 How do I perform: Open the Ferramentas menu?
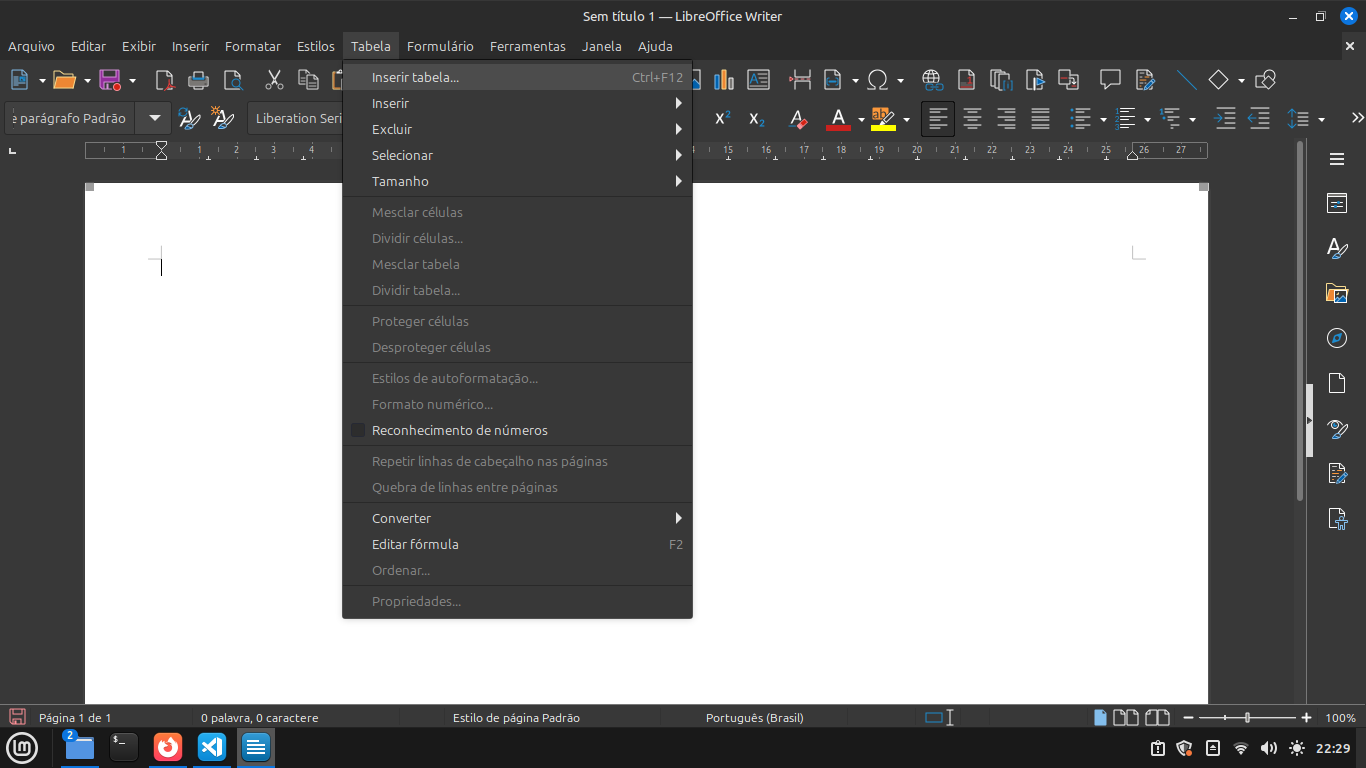coord(527,46)
